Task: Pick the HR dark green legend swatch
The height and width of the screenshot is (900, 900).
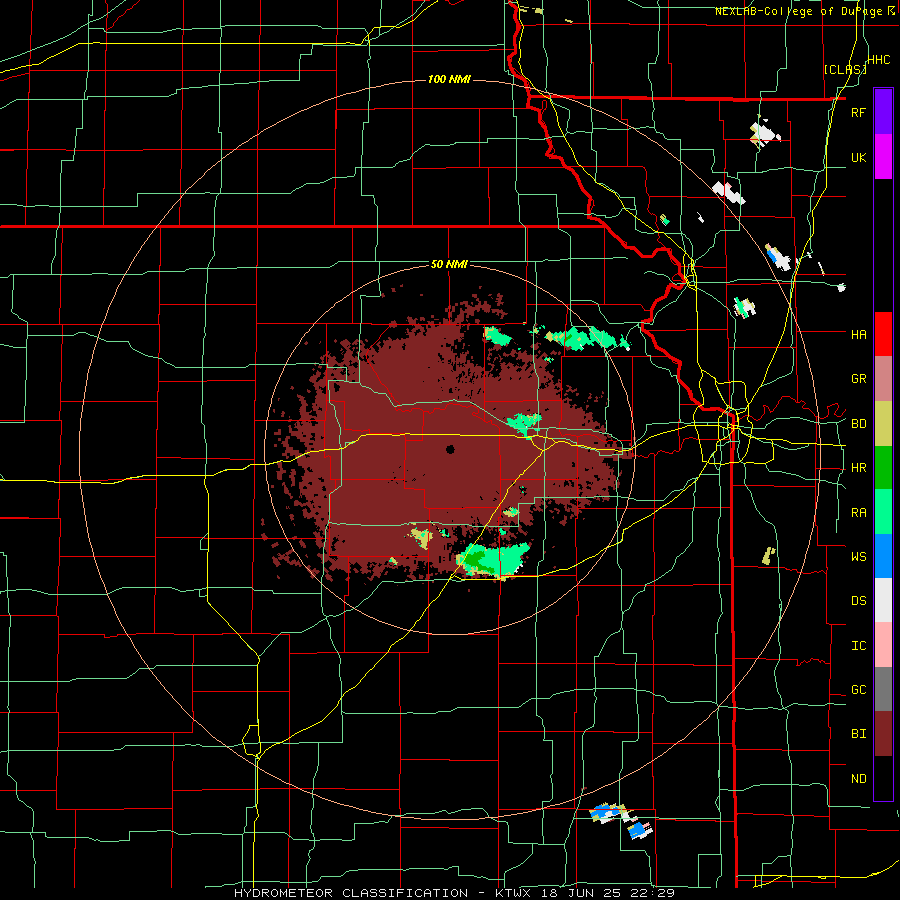Action: 883,467
